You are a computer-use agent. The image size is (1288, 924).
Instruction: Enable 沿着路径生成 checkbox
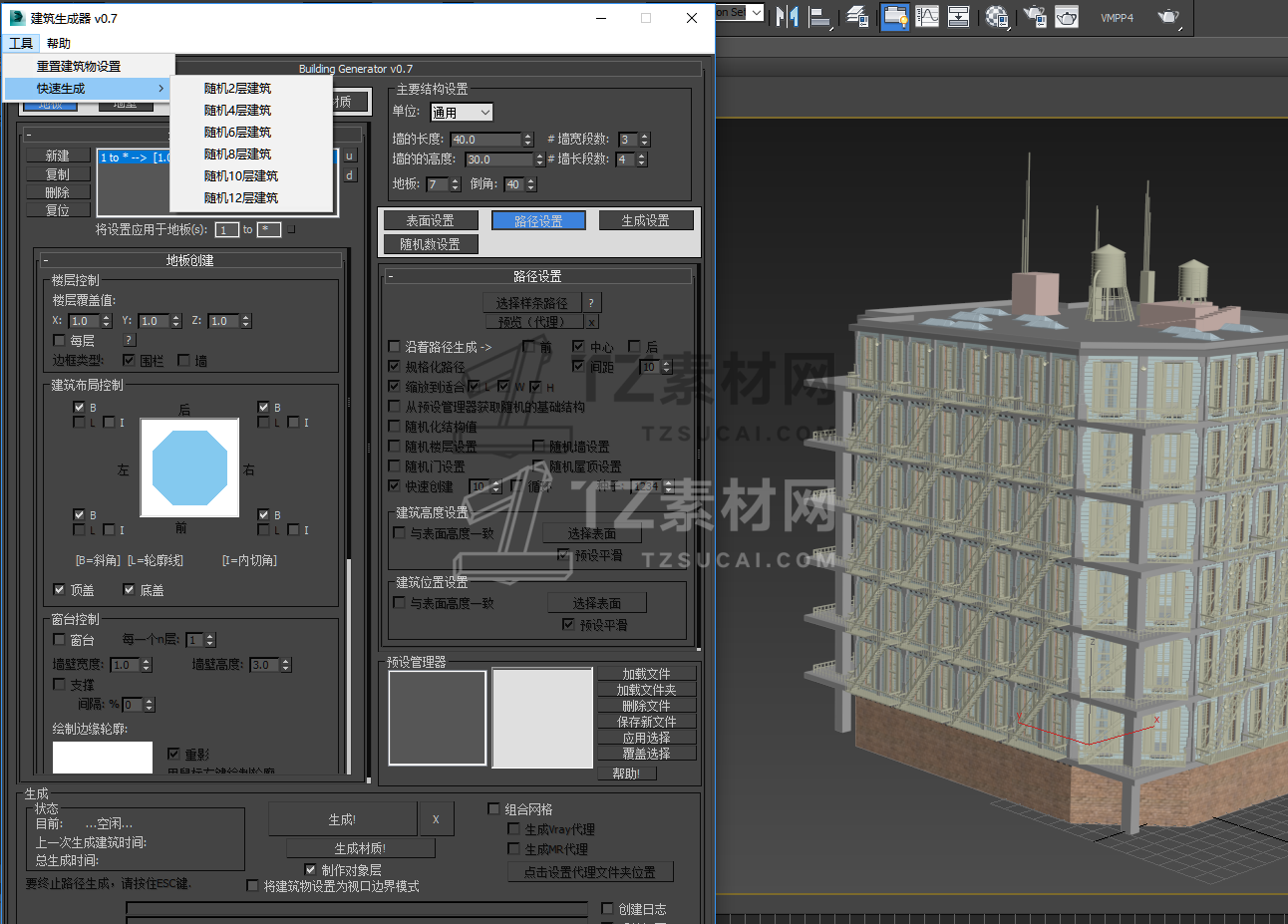pos(395,347)
